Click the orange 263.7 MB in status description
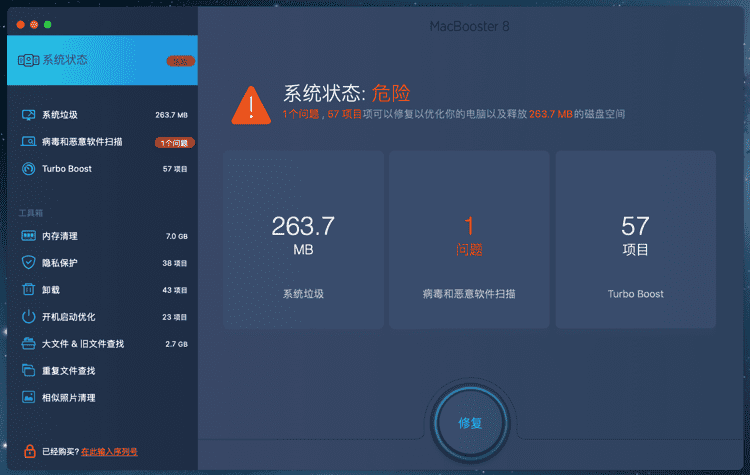 coord(551,114)
